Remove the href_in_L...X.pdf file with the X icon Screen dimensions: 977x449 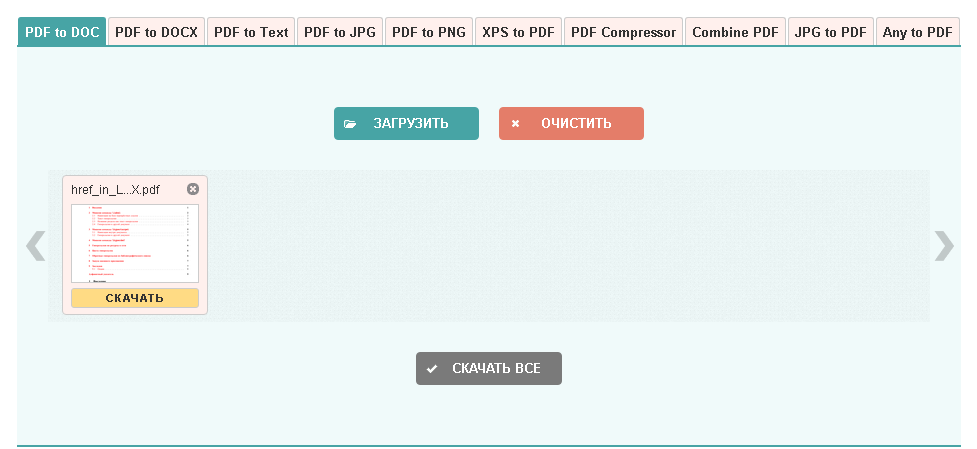[193, 189]
